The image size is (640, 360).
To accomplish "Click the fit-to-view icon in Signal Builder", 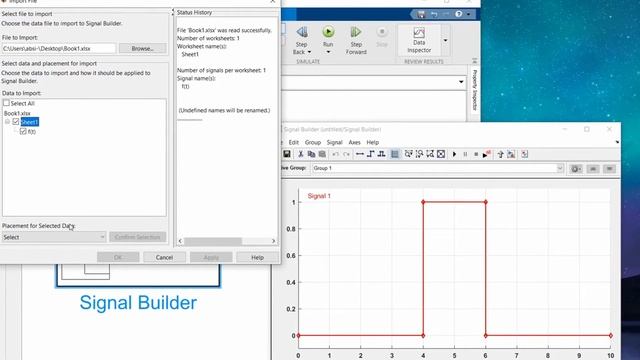I will (441, 154).
